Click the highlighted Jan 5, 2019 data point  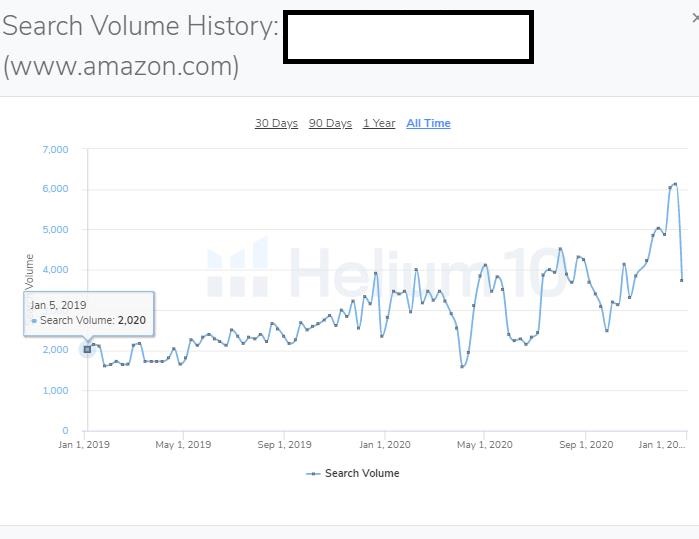[x=87, y=349]
